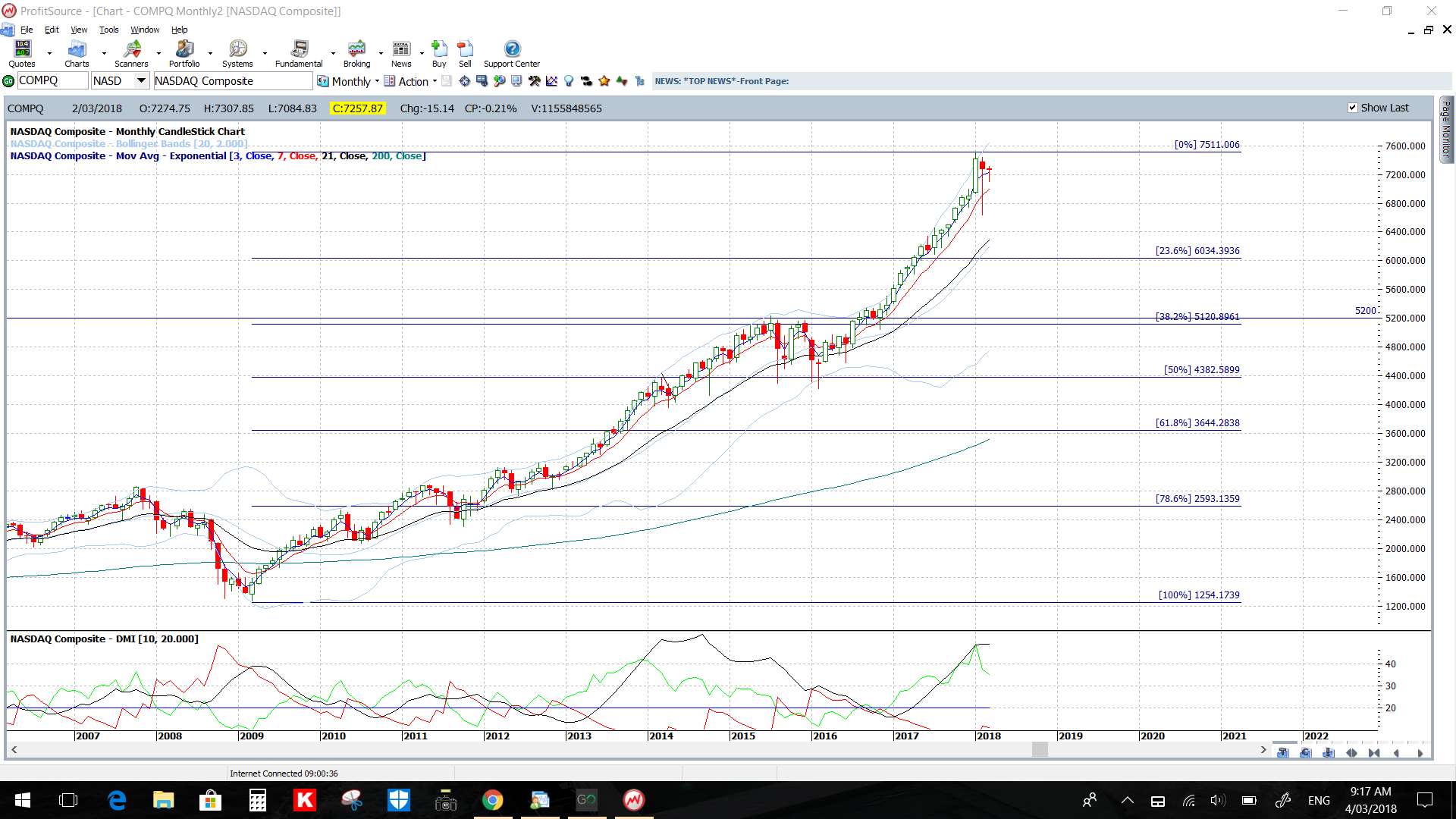Expand the Fundamental dropdown arrow
Image resolution: width=1456 pixels, height=819 pixels.
[x=333, y=54]
